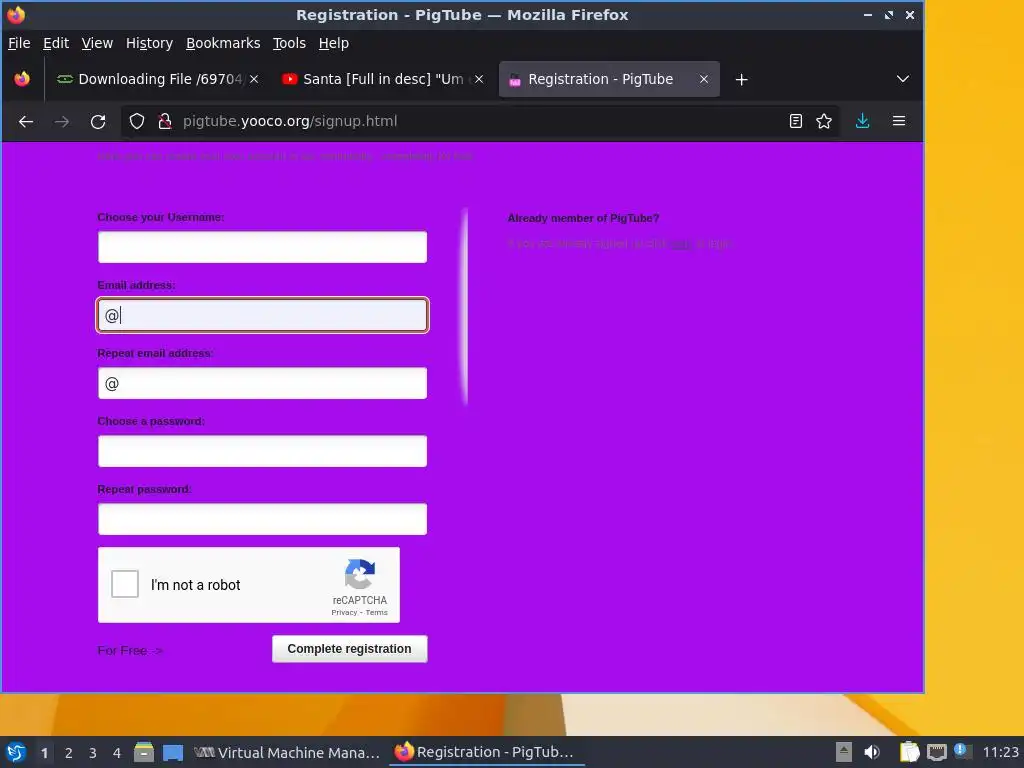Select Registration - PigTube taskbar entry
Image resolution: width=1024 pixels, height=768 pixels.
click(x=487, y=752)
